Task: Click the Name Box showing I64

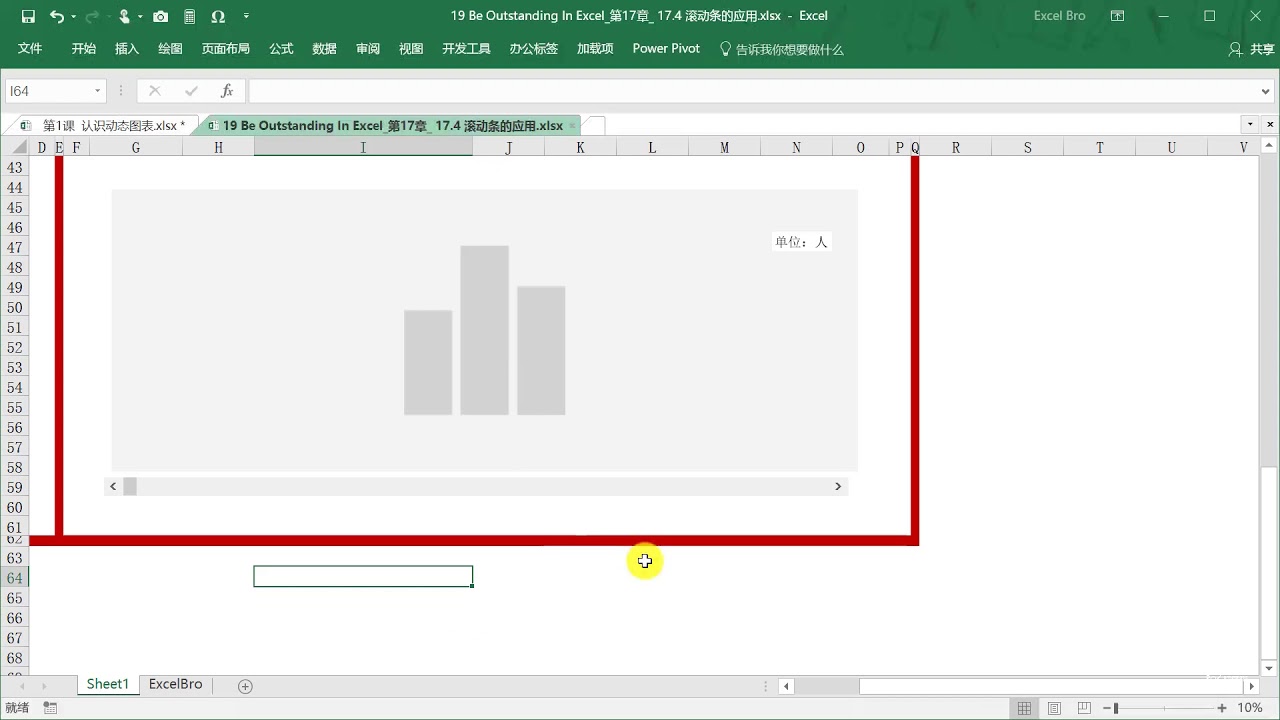Action: click(x=48, y=91)
